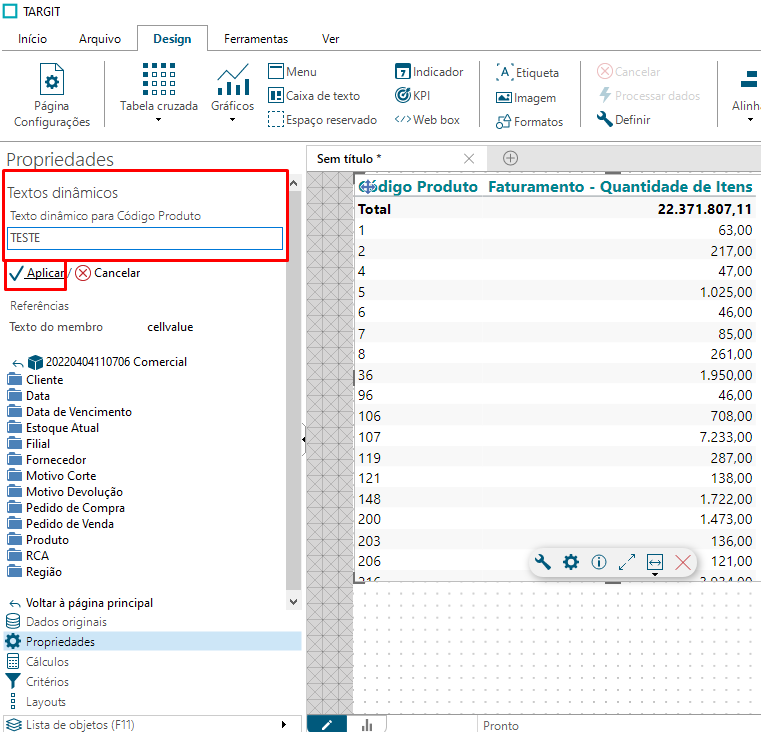
Task: Open the Região folder
Action: pos(34,572)
